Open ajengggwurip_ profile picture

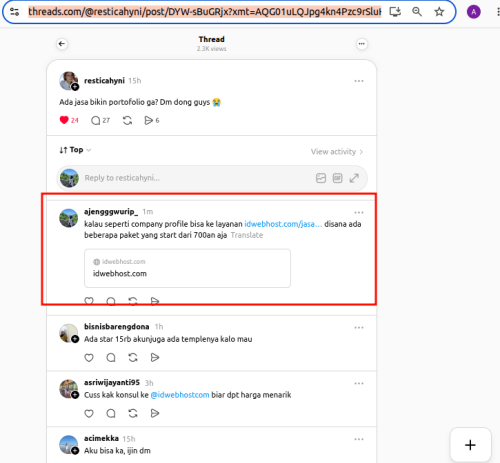69,218
